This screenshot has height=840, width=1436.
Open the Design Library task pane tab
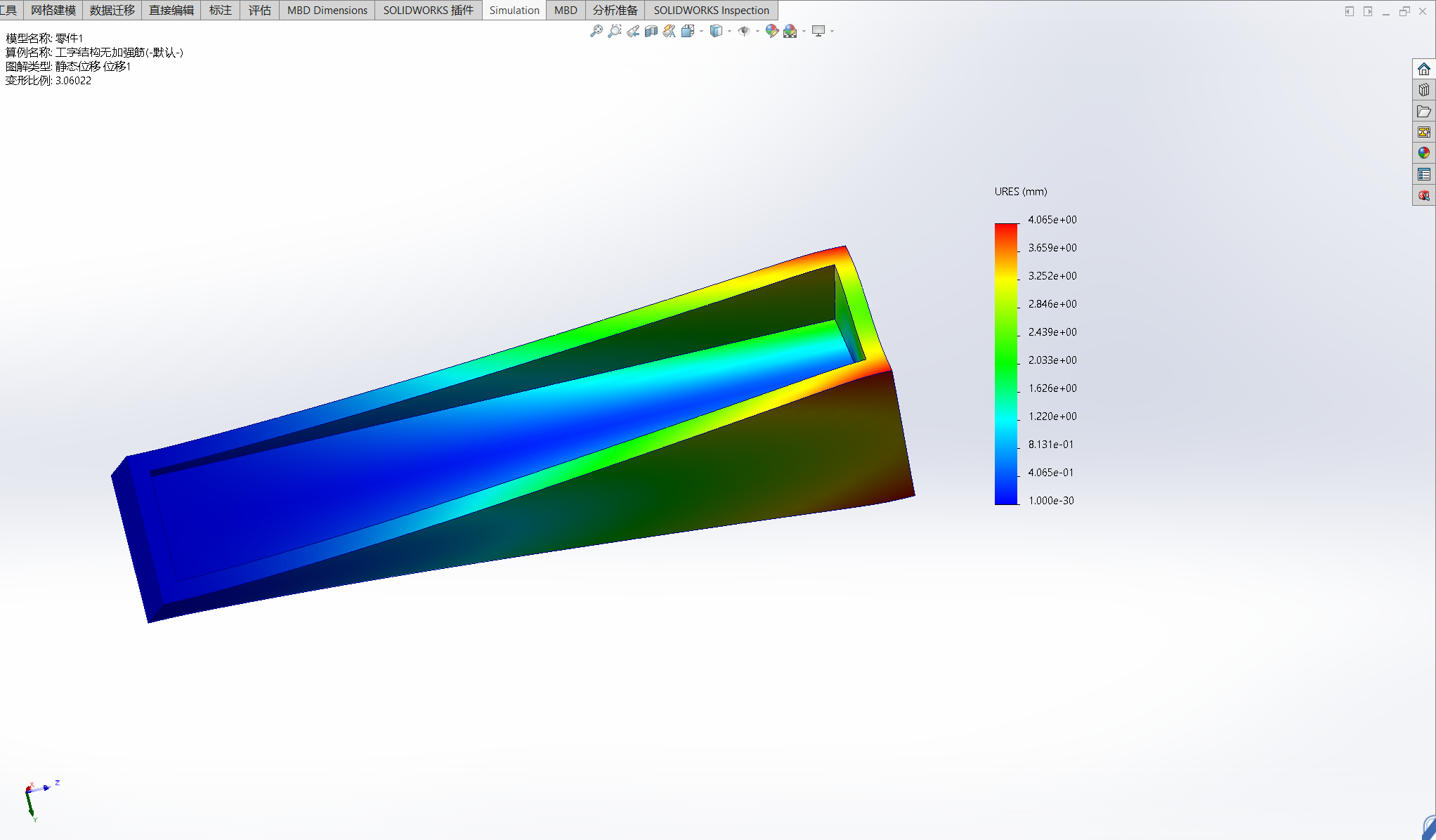pyautogui.click(x=1423, y=90)
